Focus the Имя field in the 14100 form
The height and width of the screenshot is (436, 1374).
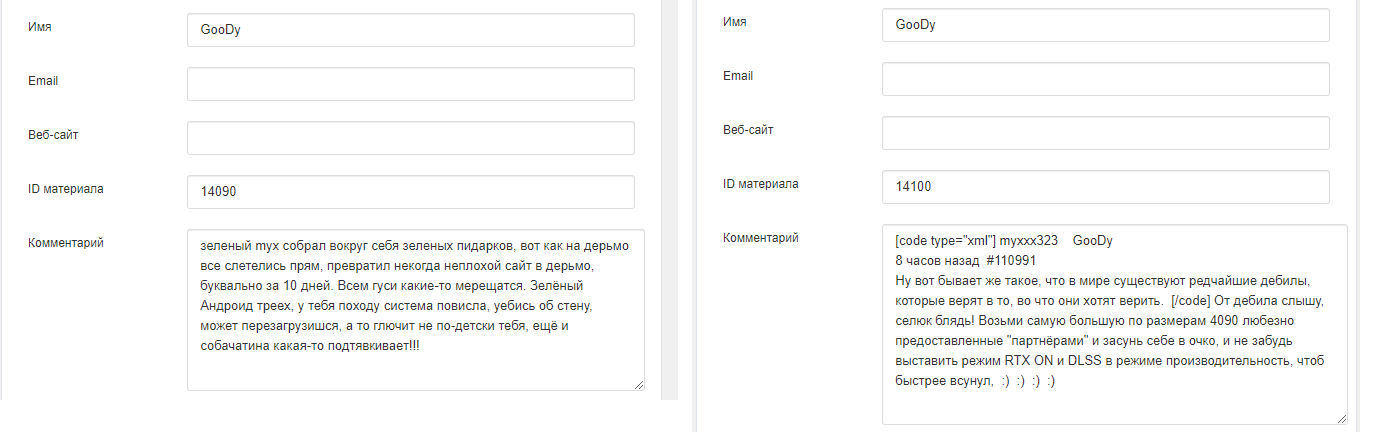[x=1105, y=25]
